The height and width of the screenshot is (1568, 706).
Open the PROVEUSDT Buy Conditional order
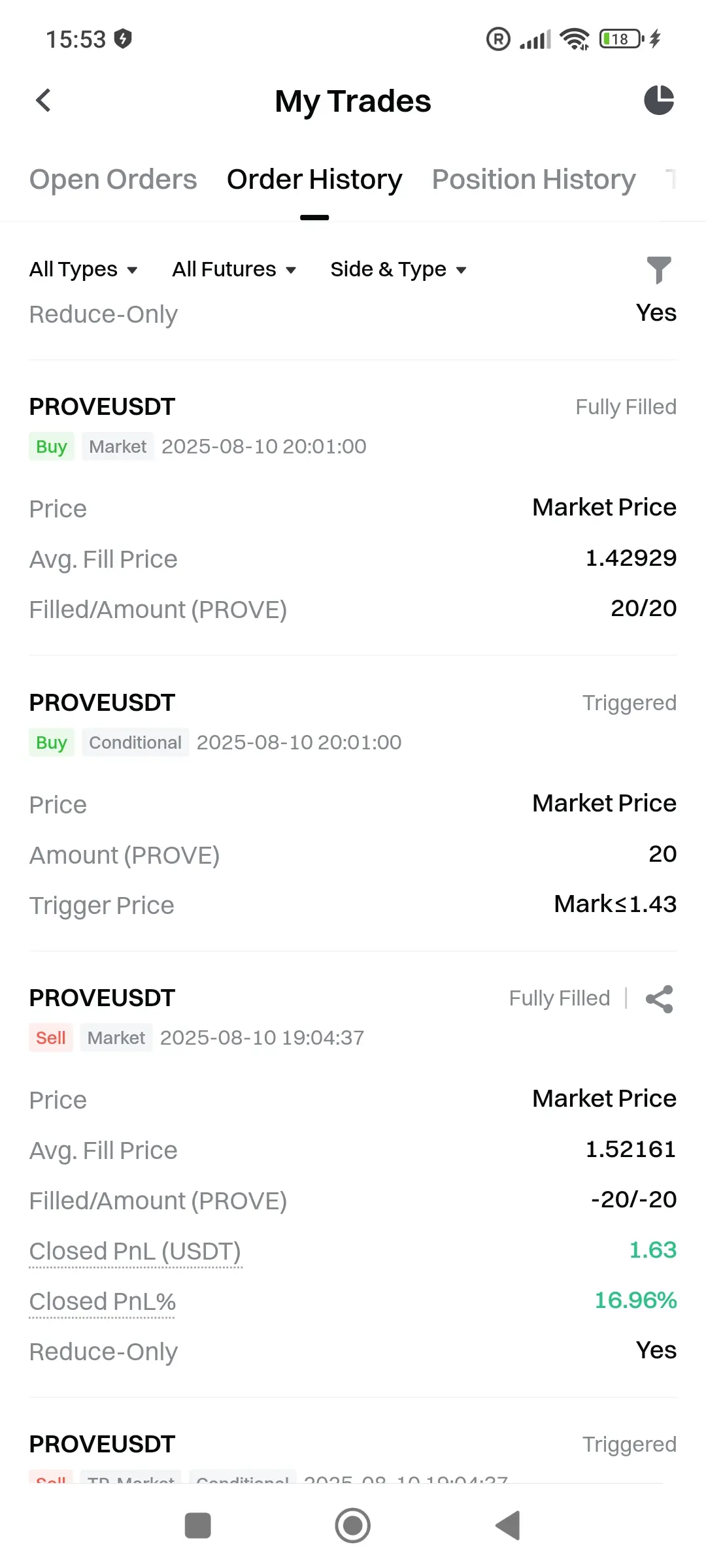tap(353, 804)
